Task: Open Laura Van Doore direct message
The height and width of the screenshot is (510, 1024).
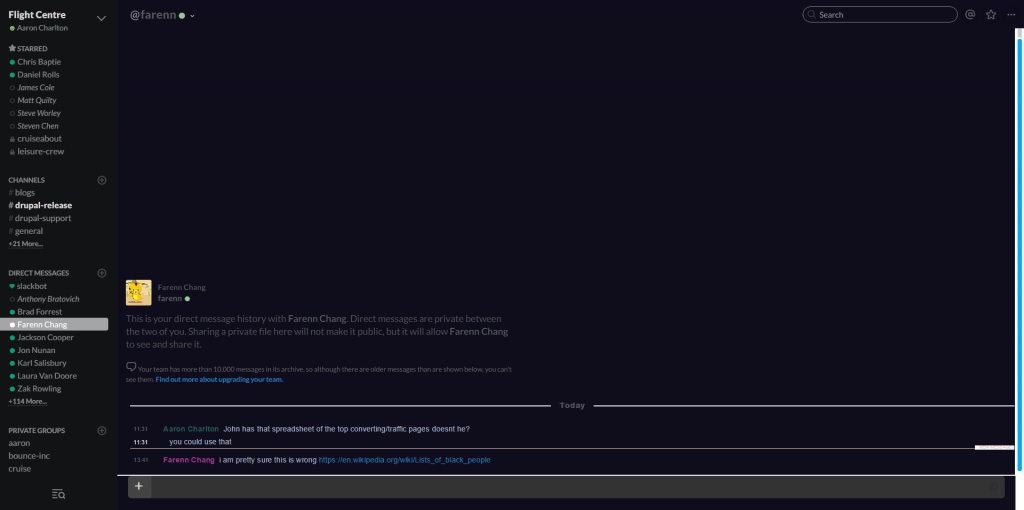Action: pyautogui.click(x=47, y=376)
